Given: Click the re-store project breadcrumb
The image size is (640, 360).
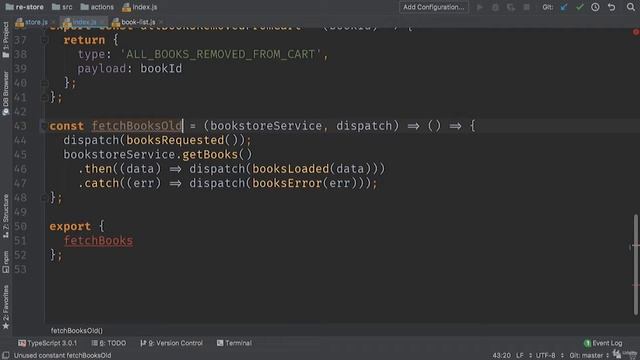Looking at the screenshot, I should [x=24, y=7].
